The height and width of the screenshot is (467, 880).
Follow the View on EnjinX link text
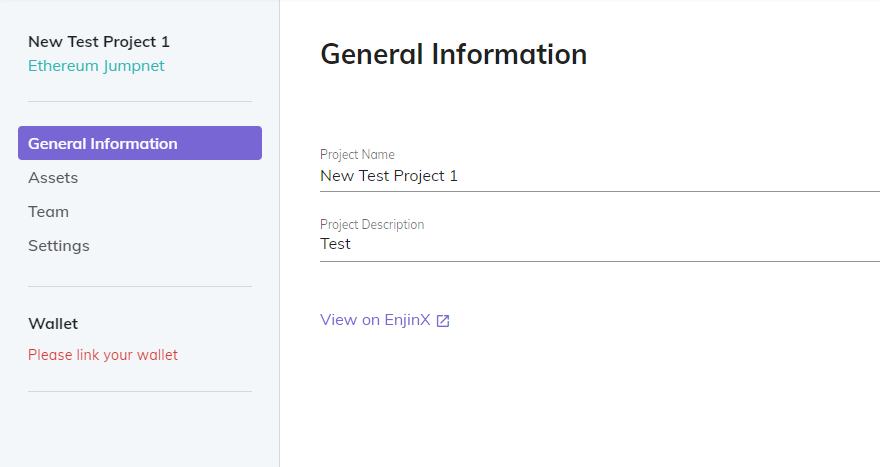click(375, 320)
